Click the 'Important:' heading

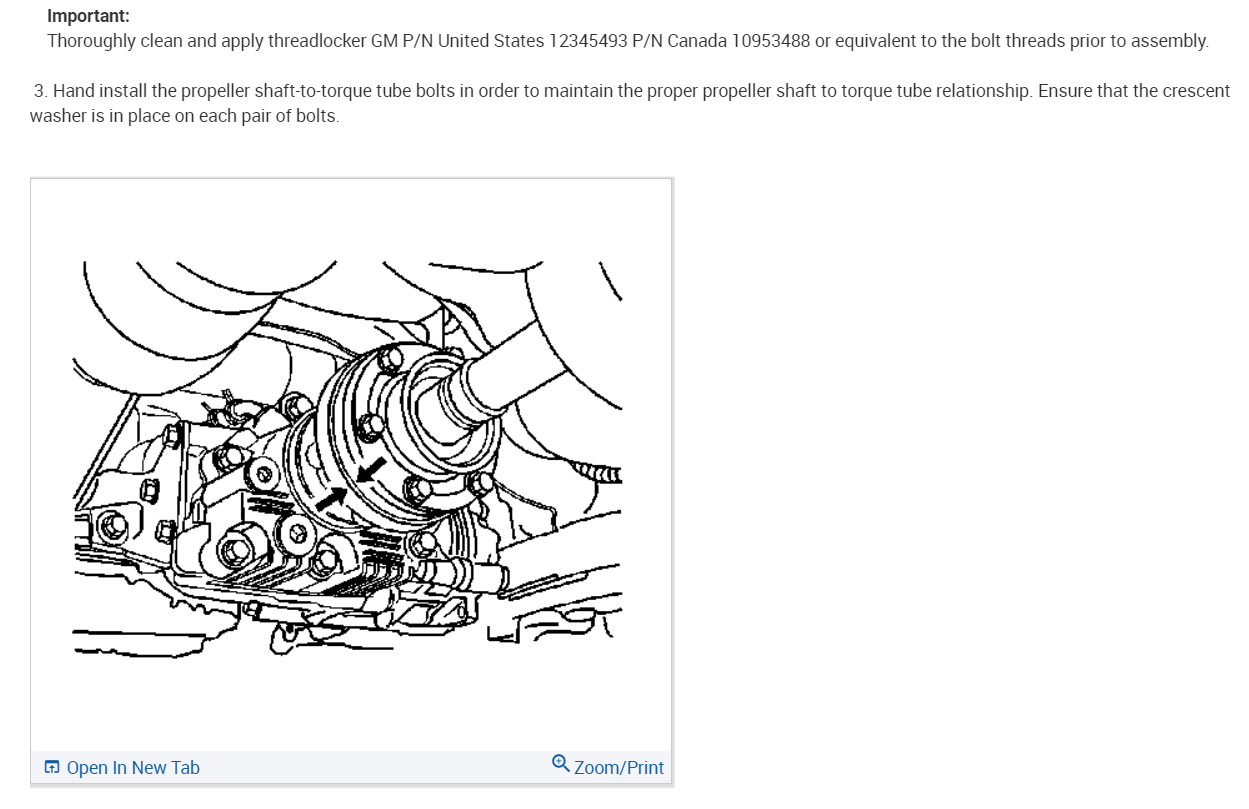click(88, 17)
